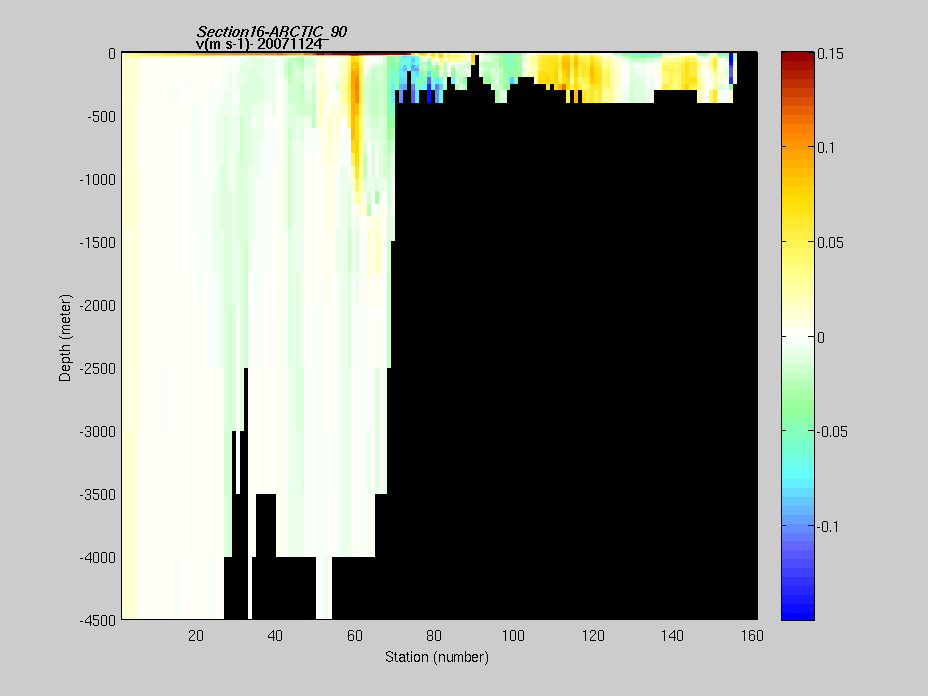Image resolution: width=928 pixels, height=696 pixels.
Task: Click the colorbar label 0.05
Action: coord(830,243)
